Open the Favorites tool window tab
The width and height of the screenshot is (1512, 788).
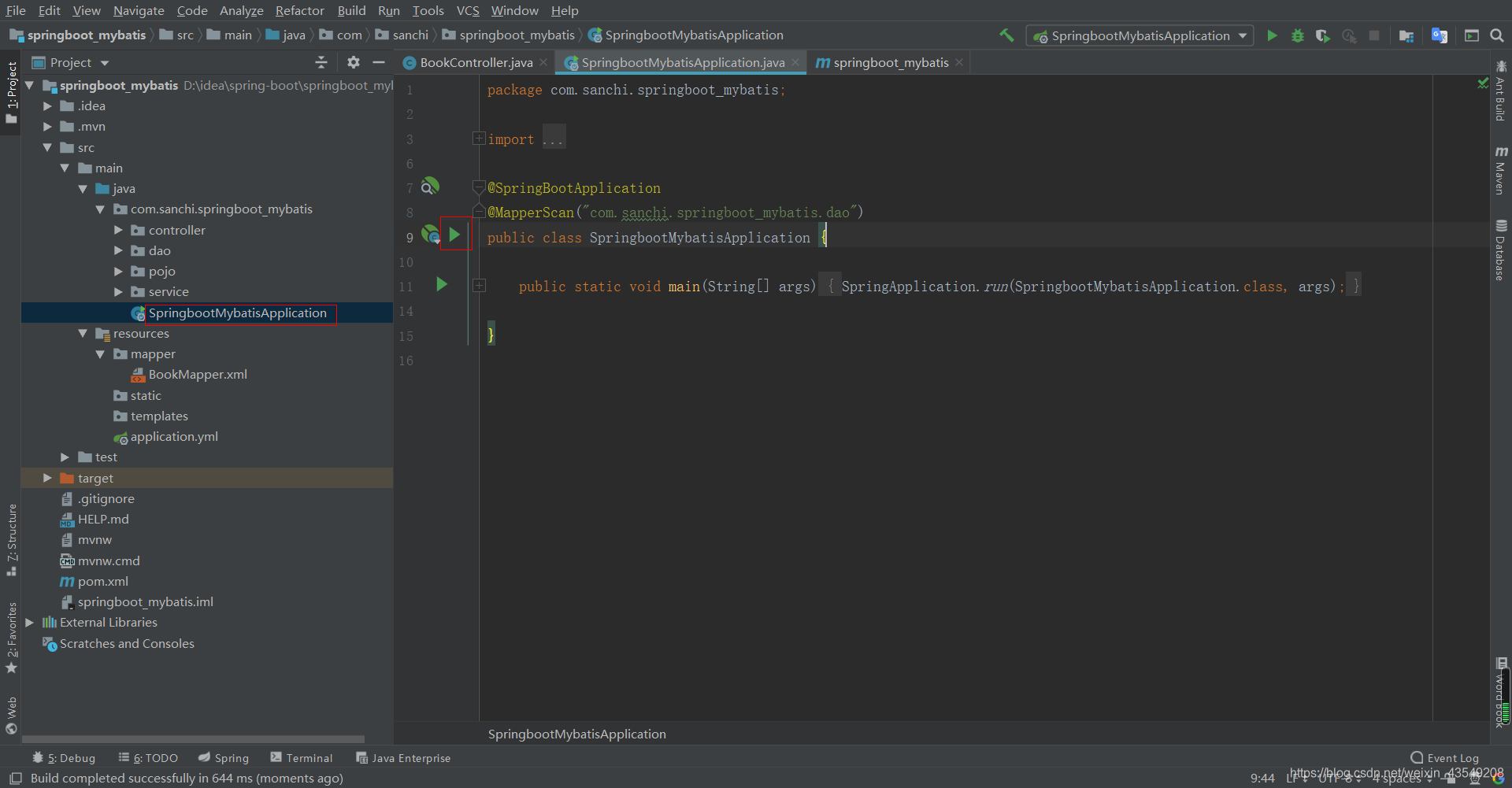click(11, 638)
